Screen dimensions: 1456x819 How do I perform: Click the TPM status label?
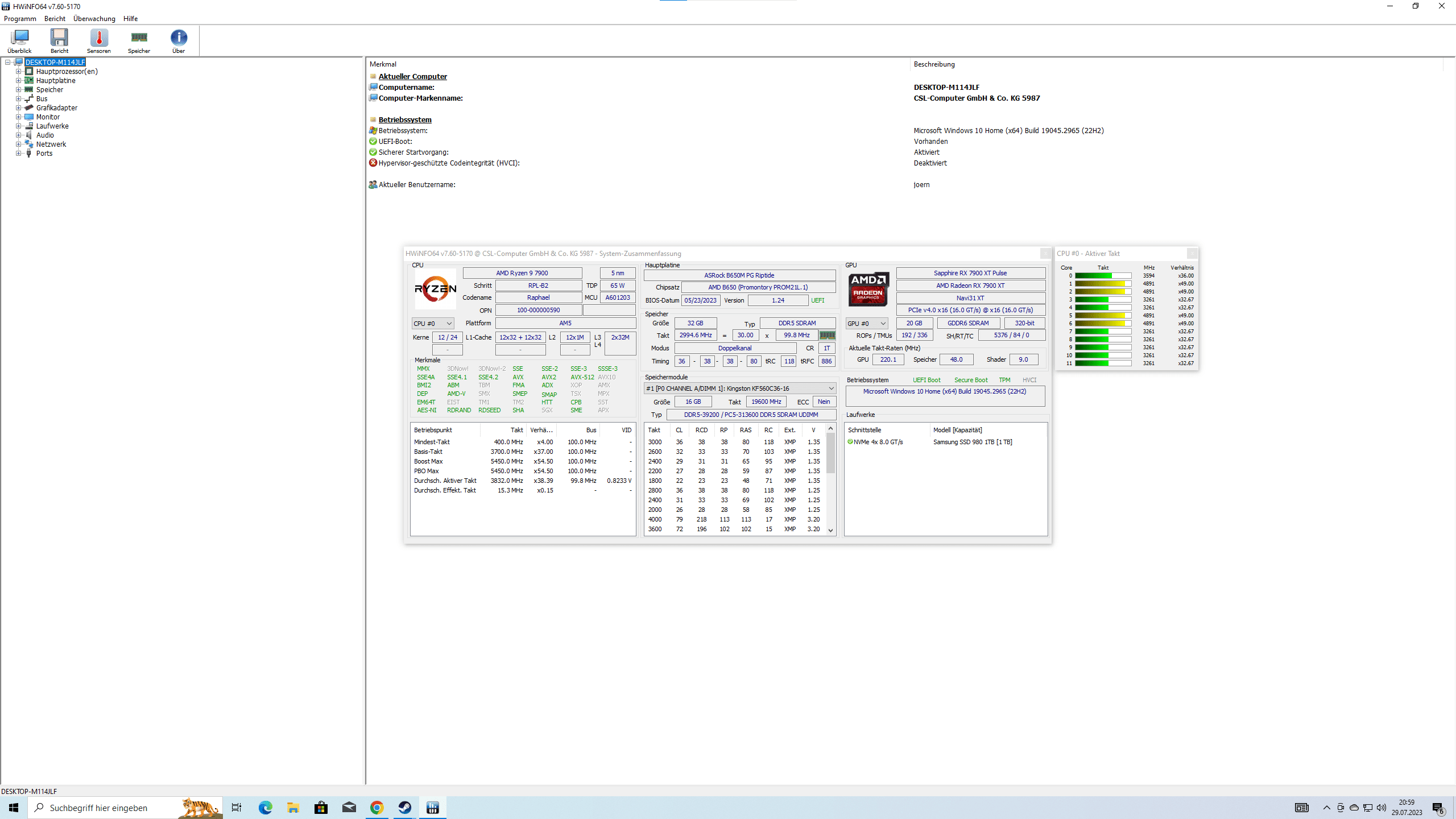[x=1004, y=380]
